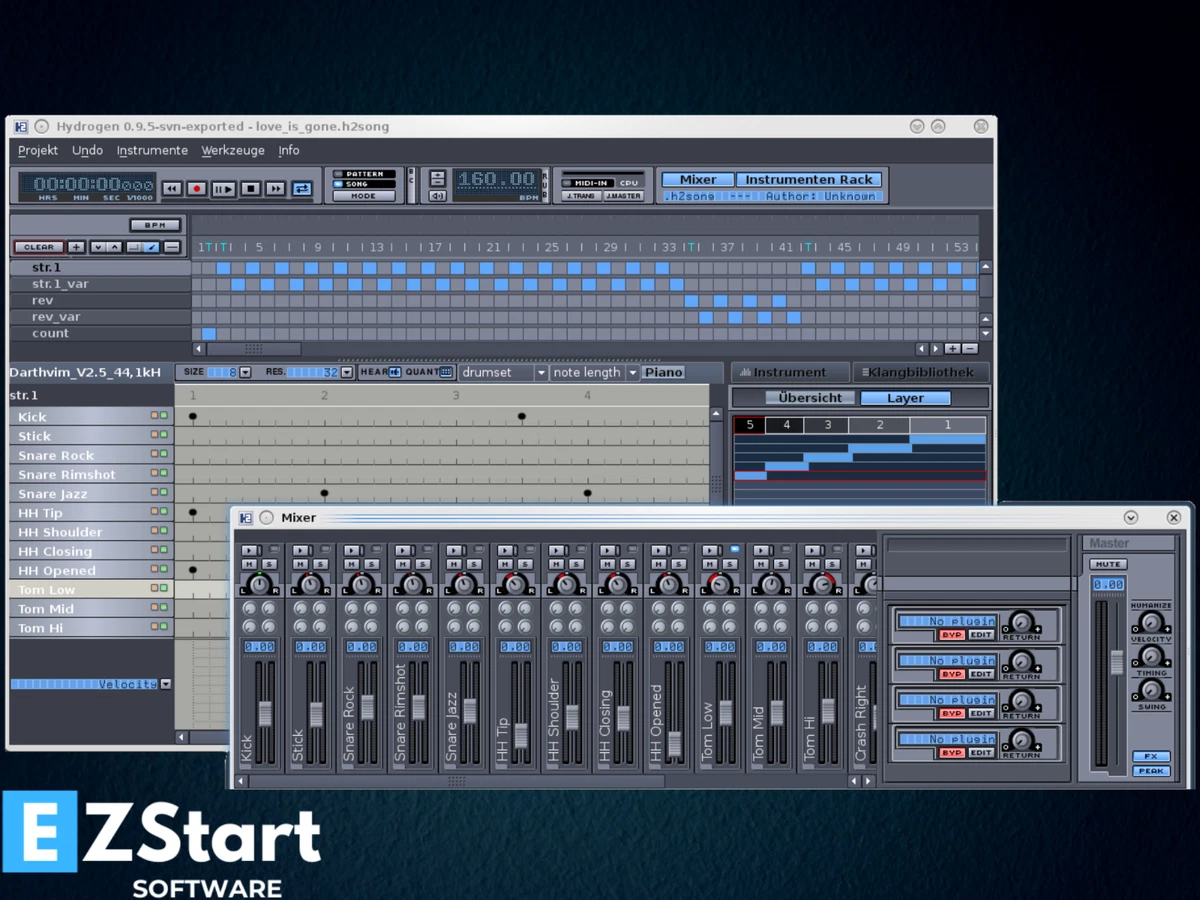1200x900 pixels.
Task: Switch to Pattern mode
Action: (365, 174)
